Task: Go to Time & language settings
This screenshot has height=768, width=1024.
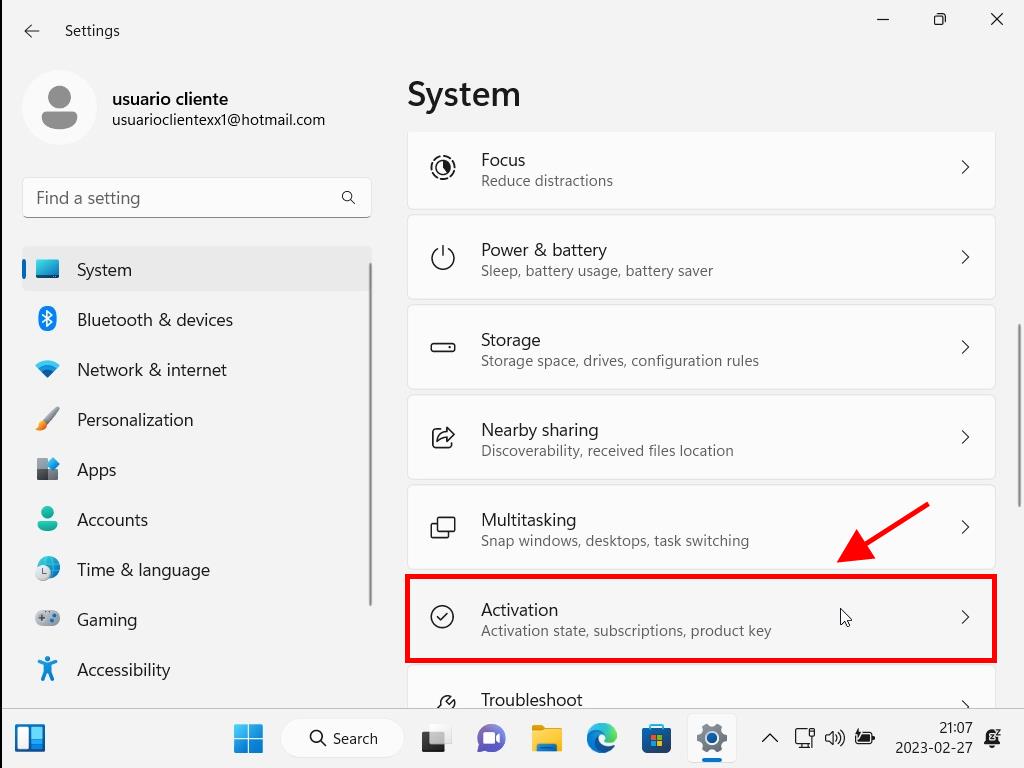Action: (x=143, y=570)
